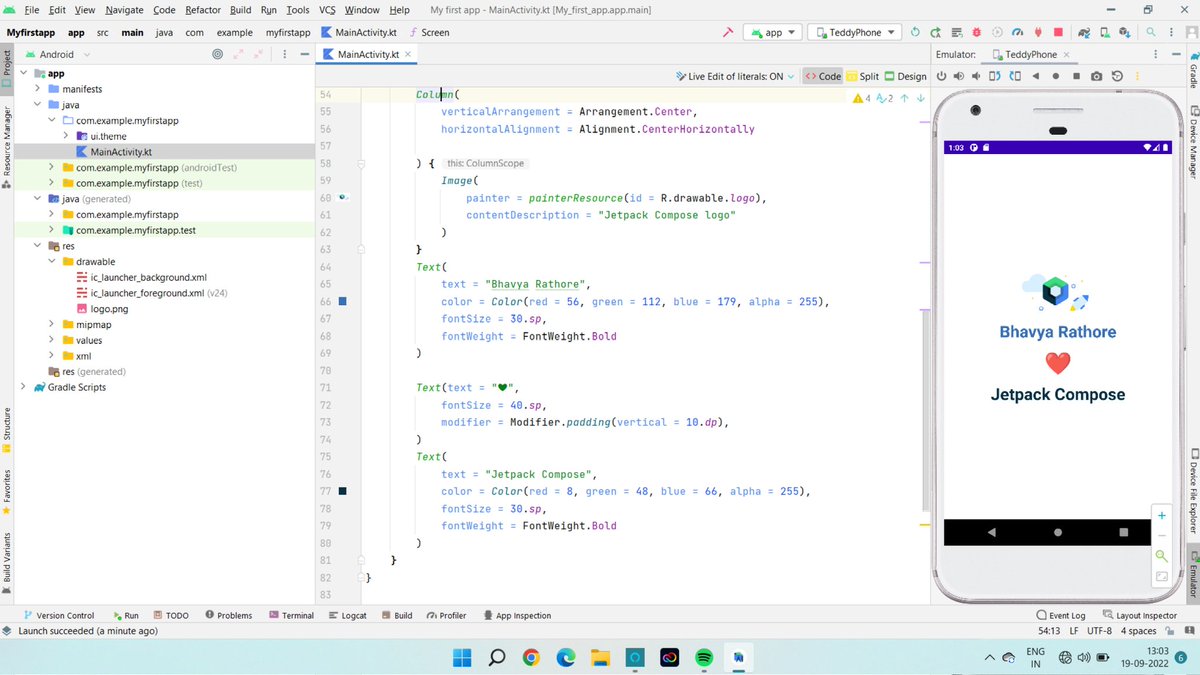Stop the running app with red square
Screen dimensions: 1200x675
1058,32
